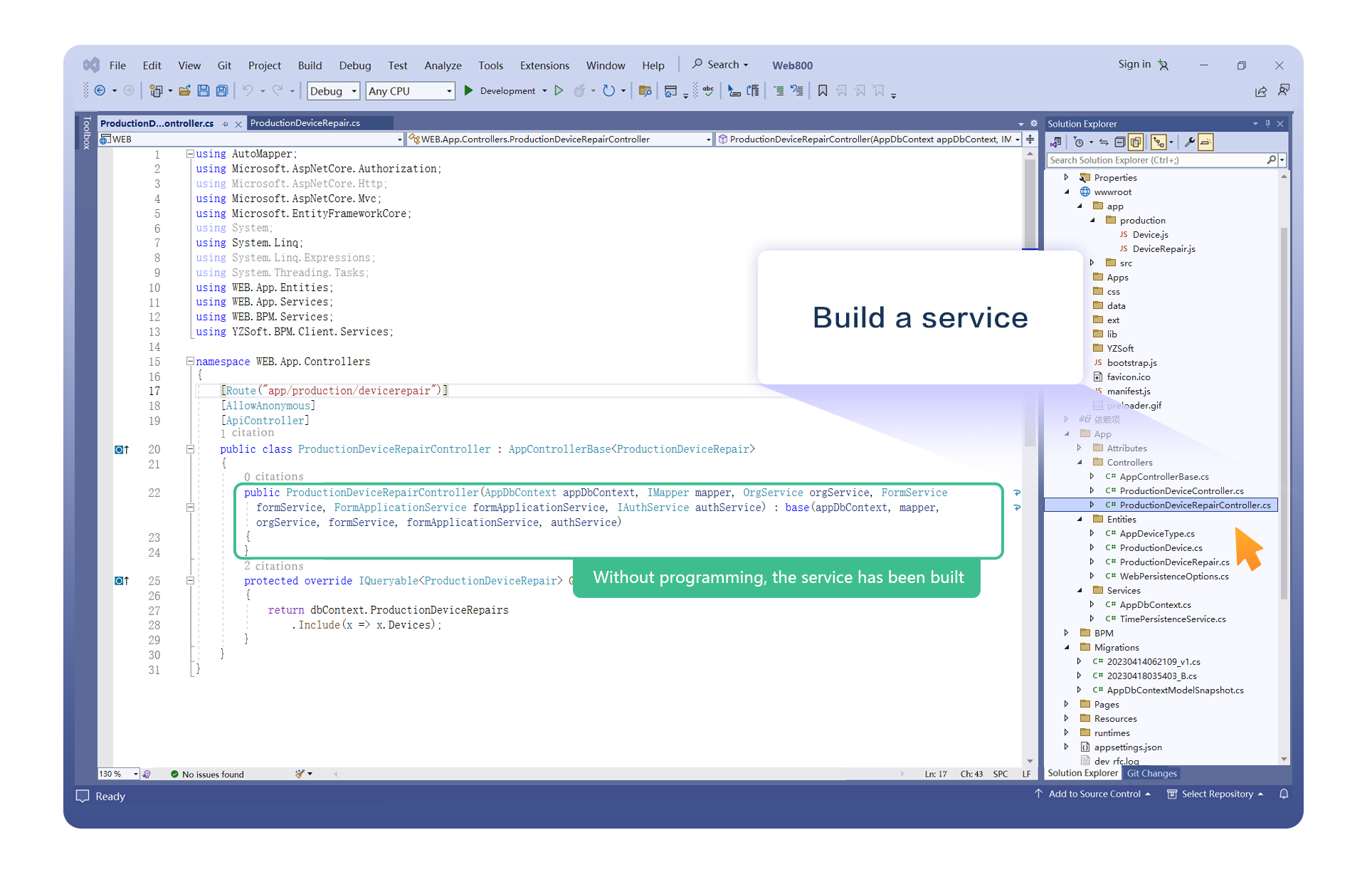The image size is (1372, 872).
Task: Open the Any CPU platform dropdown
Action: click(410, 91)
